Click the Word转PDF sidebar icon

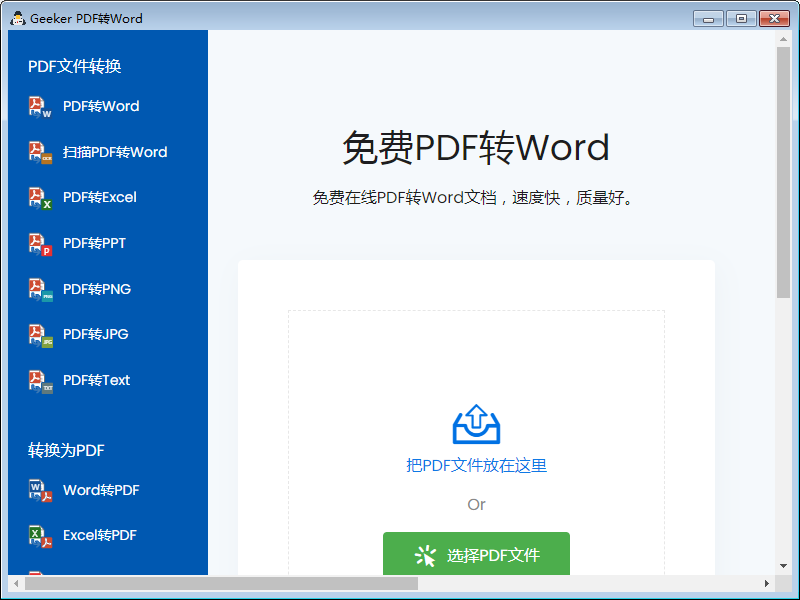[40, 490]
